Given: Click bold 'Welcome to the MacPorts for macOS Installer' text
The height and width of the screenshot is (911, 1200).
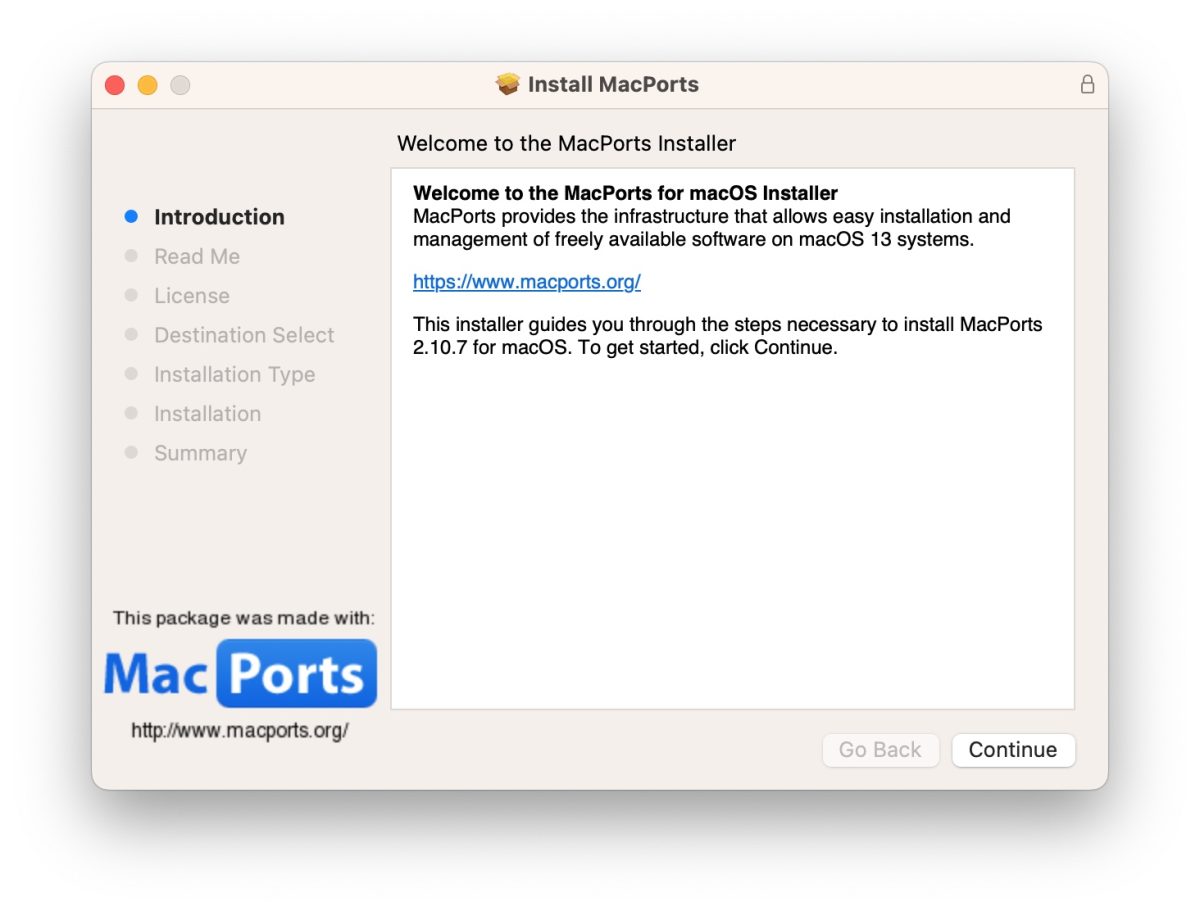Looking at the screenshot, I should tap(625, 193).
